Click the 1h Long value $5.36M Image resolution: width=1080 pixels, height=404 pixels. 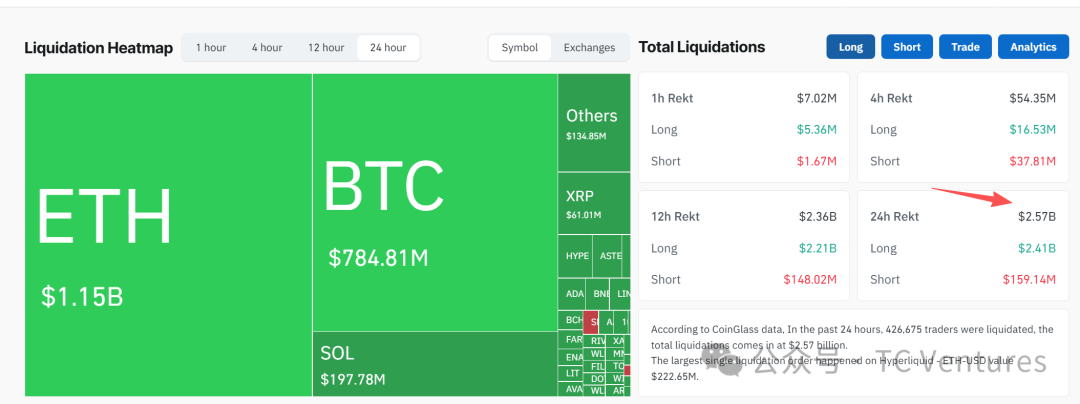(818, 129)
